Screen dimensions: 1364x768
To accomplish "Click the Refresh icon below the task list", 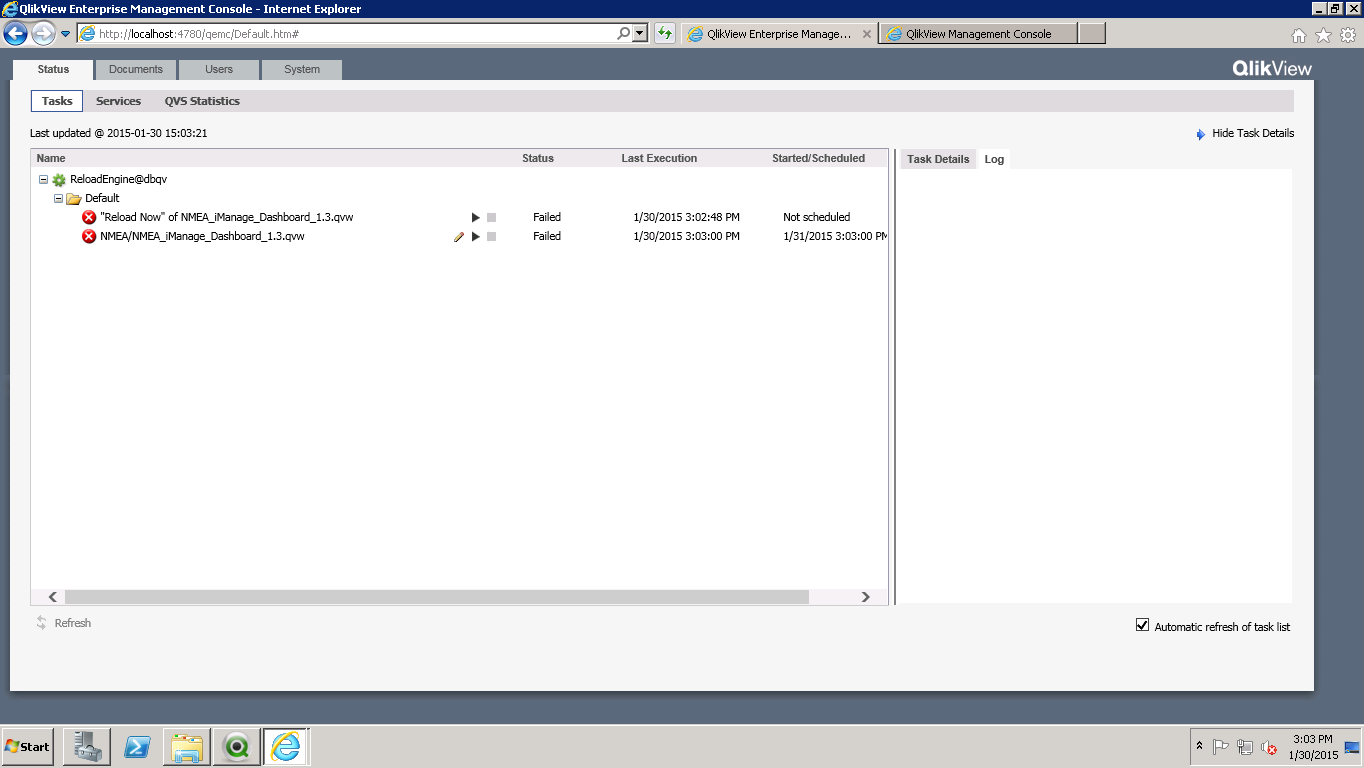I will click(42, 623).
